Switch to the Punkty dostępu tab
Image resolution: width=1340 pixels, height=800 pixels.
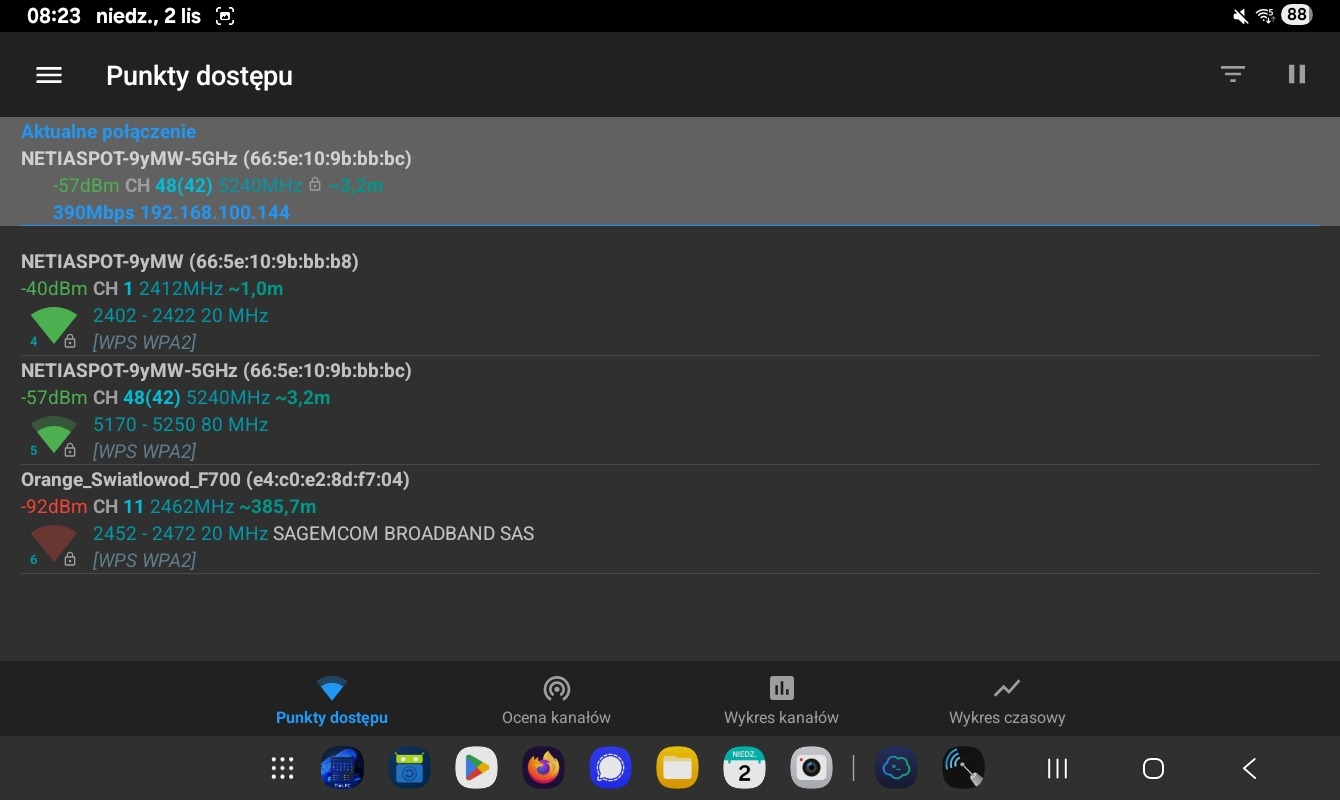pyautogui.click(x=332, y=700)
